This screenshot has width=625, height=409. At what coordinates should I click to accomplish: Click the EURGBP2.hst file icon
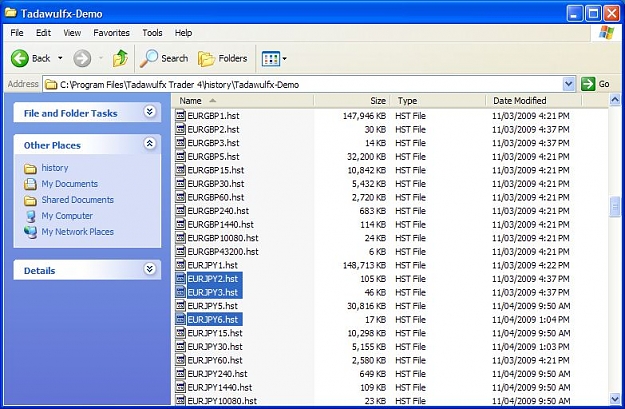coord(181,129)
